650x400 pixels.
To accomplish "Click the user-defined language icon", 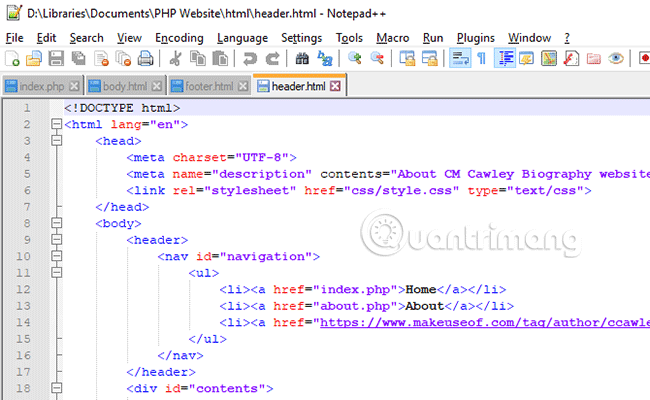I will 526,58.
